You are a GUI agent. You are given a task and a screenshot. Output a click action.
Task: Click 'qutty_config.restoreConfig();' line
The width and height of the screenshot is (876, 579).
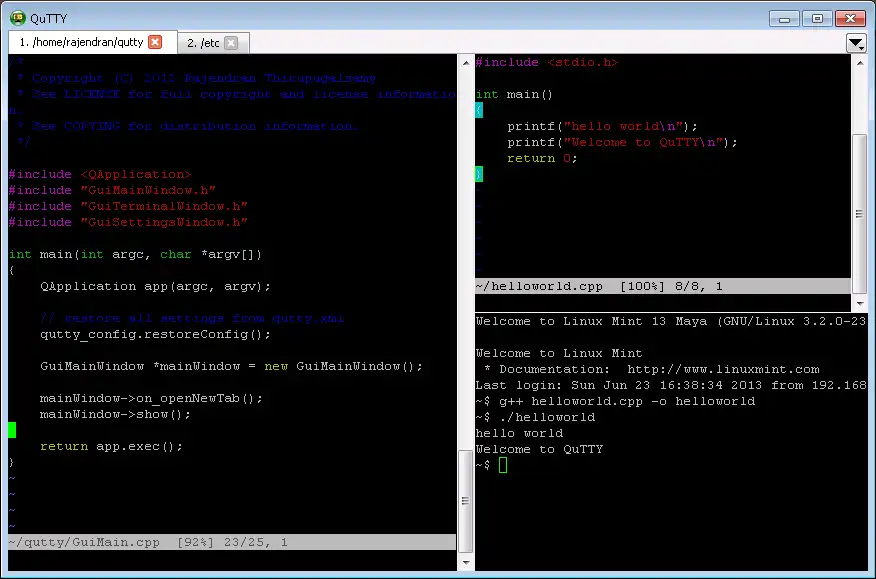[x=155, y=334]
